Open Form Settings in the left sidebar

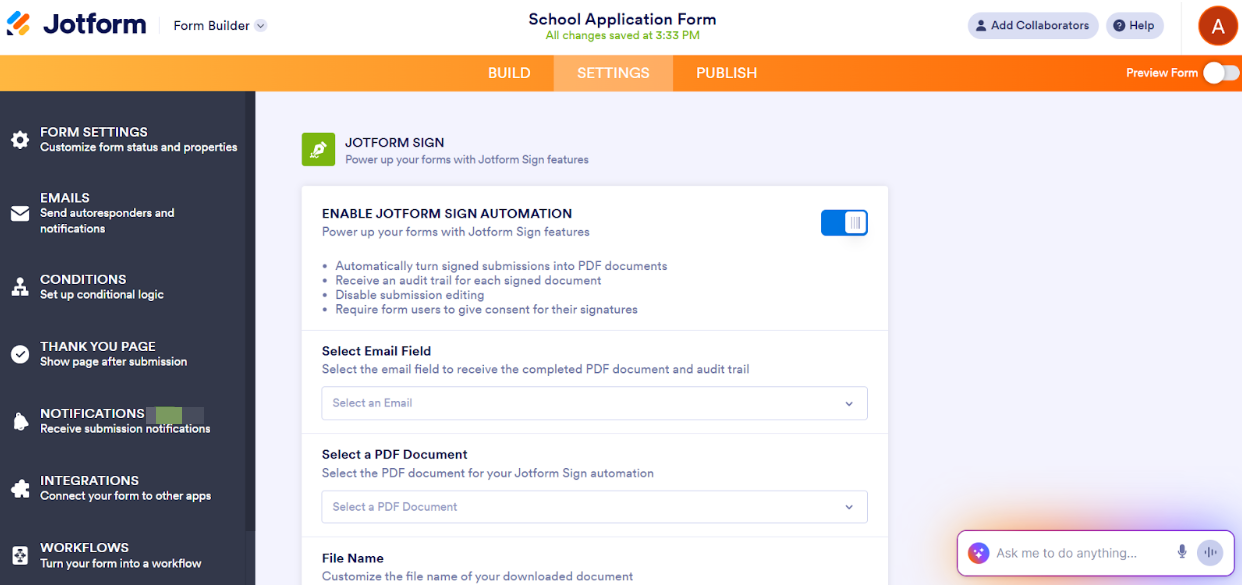point(20,139)
